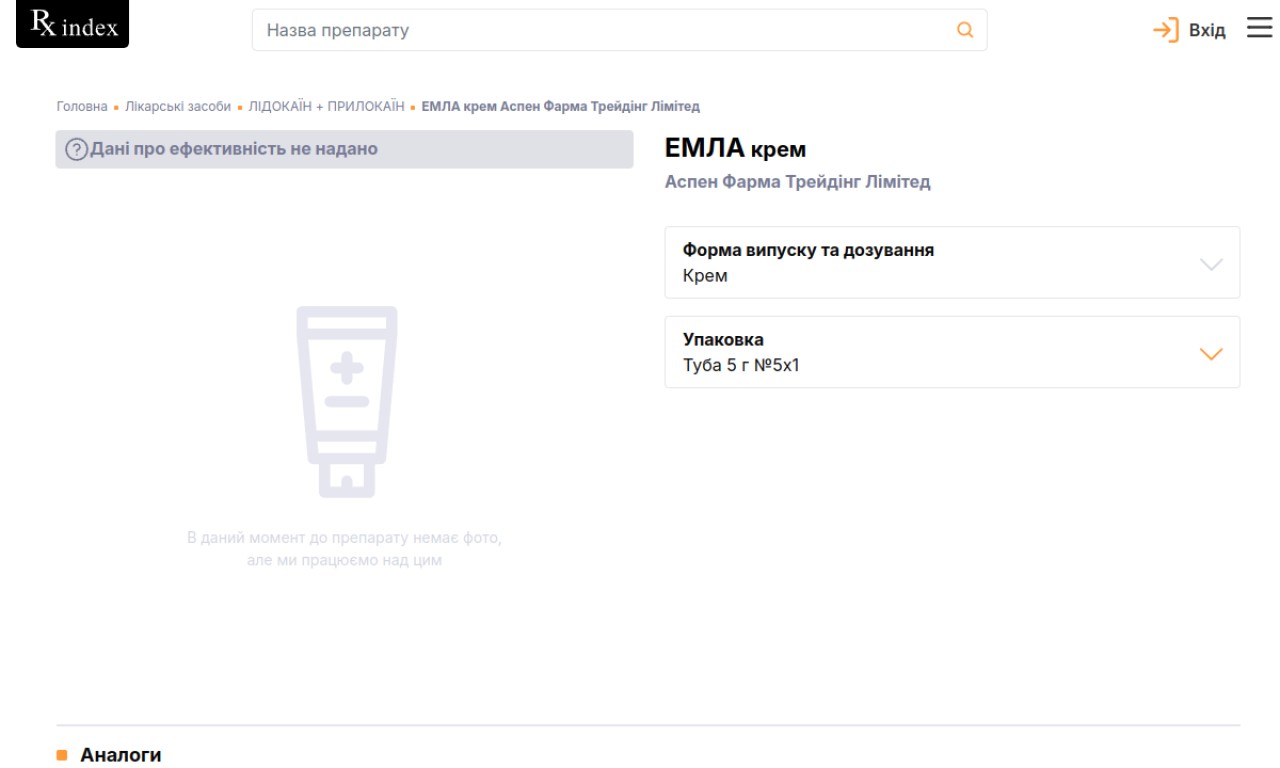Select the 'Аналоги' section heading
The height and width of the screenshot is (768, 1280).
120,755
